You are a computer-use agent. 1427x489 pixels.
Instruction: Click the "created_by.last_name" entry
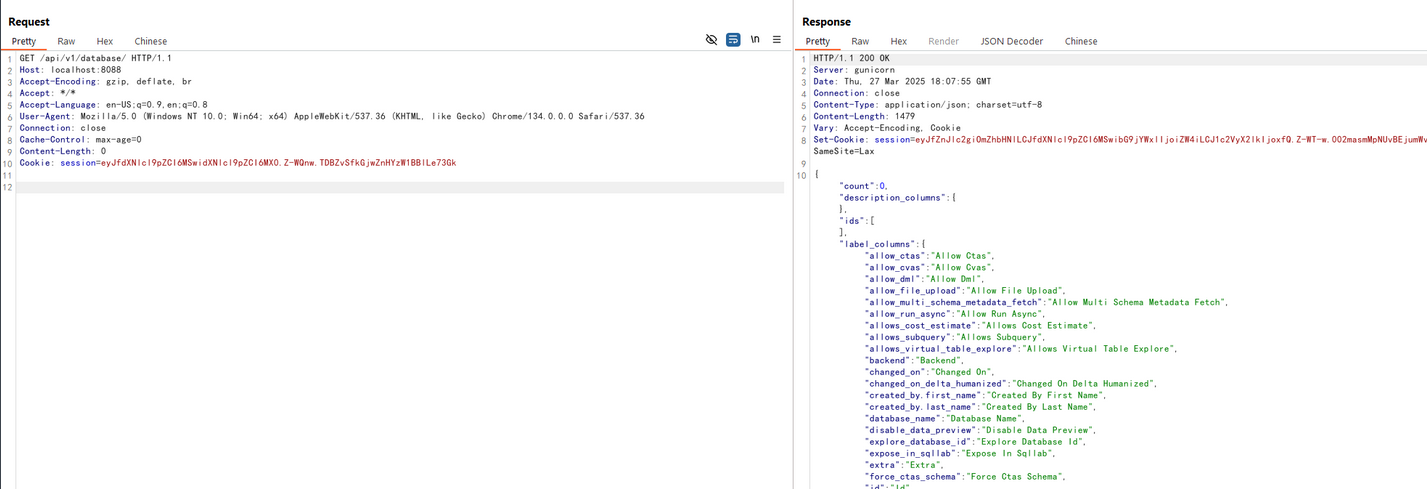pyautogui.click(x=981, y=407)
